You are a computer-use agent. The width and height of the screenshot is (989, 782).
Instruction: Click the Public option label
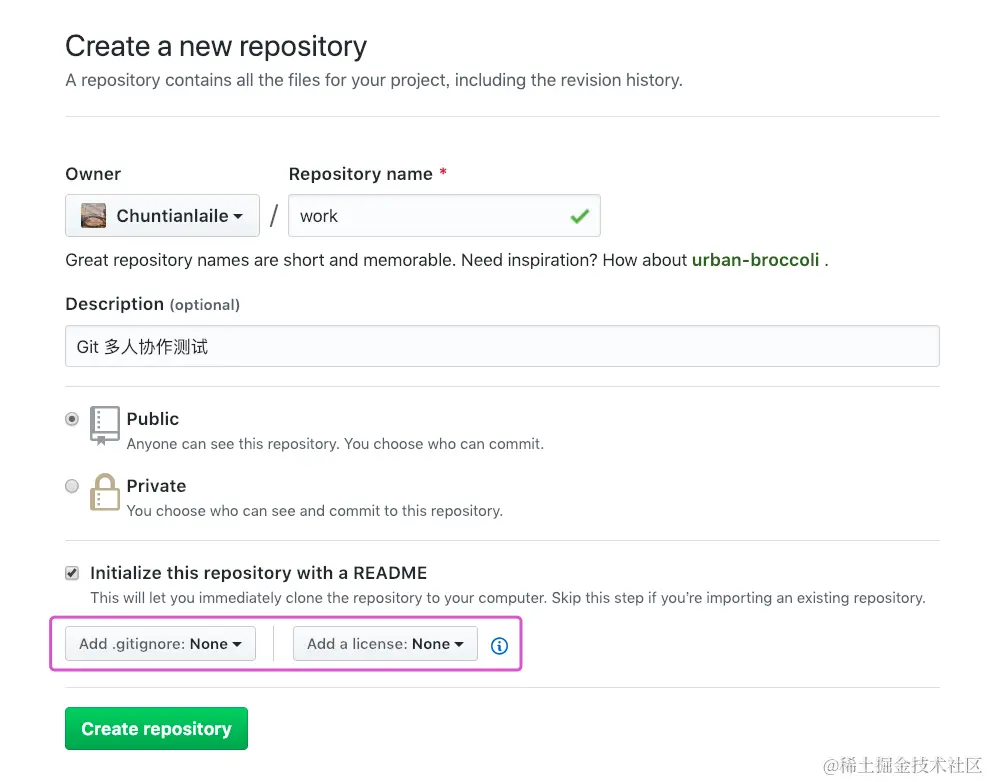coord(153,419)
